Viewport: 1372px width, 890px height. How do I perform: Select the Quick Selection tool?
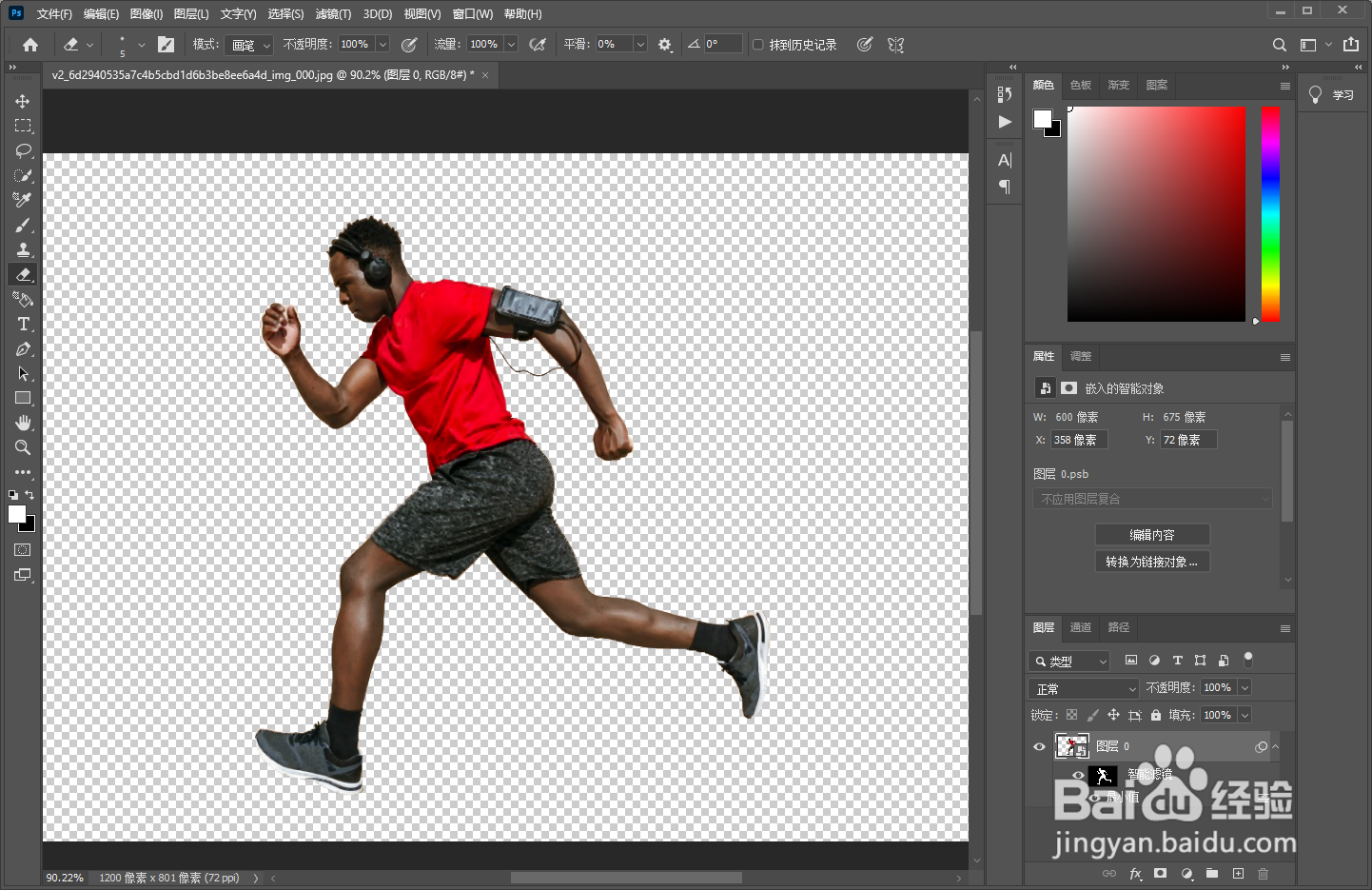[x=23, y=175]
